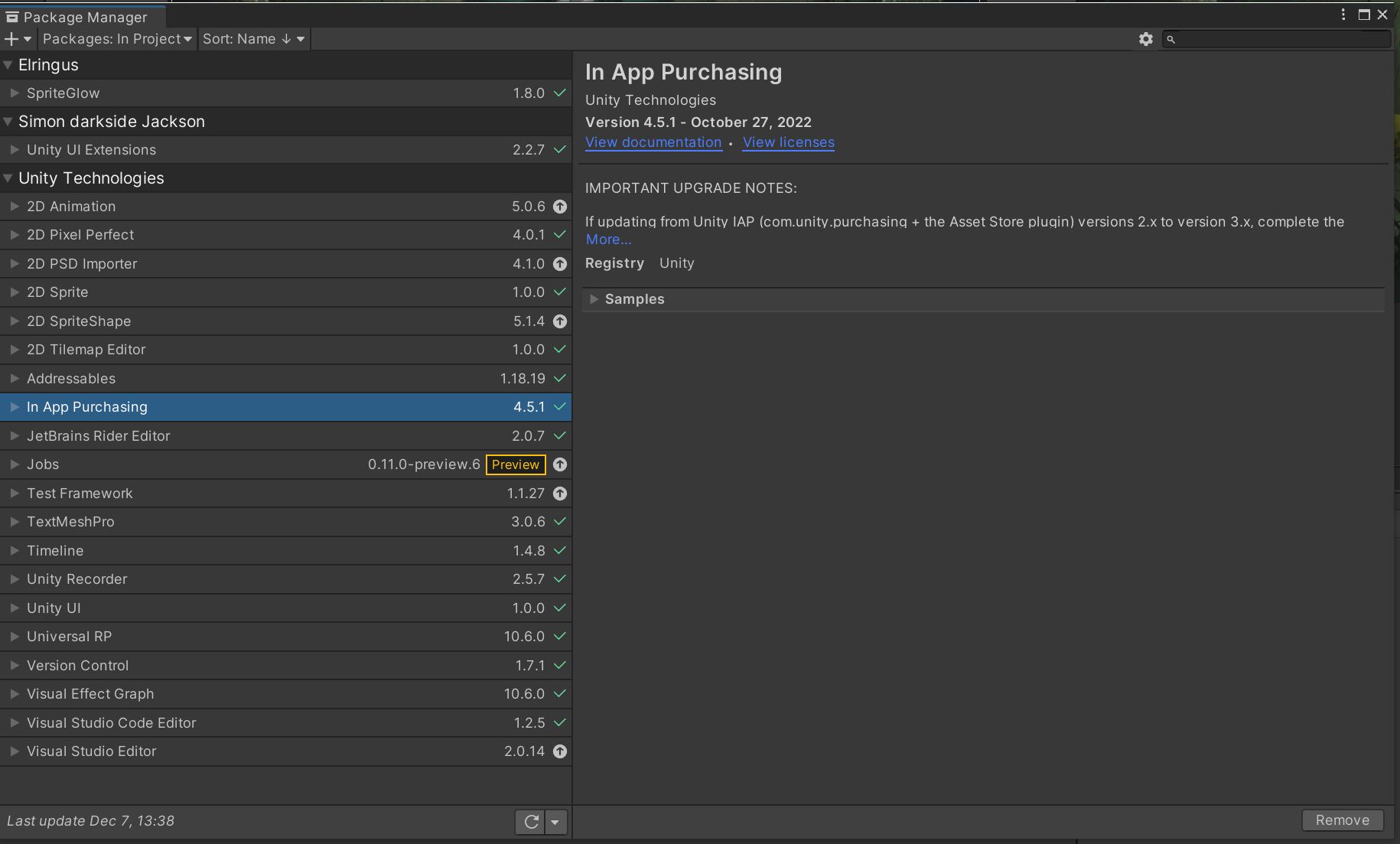Collapse the Unity Technologies group

(8, 178)
